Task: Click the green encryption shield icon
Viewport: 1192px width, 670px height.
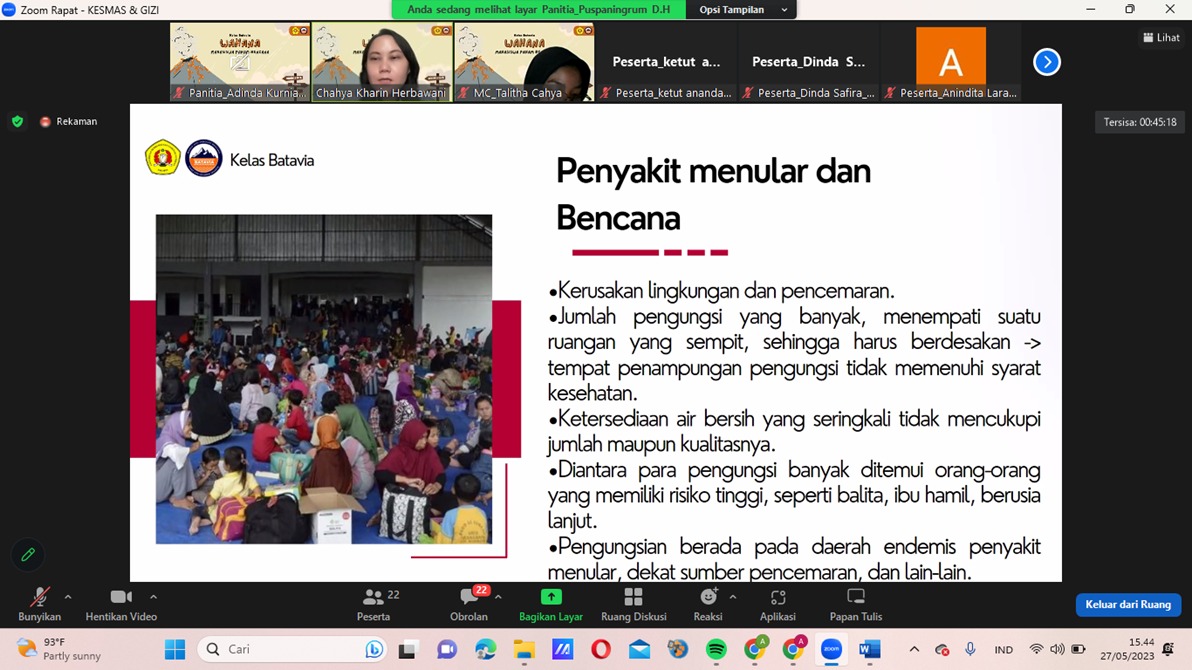Action: (17, 122)
